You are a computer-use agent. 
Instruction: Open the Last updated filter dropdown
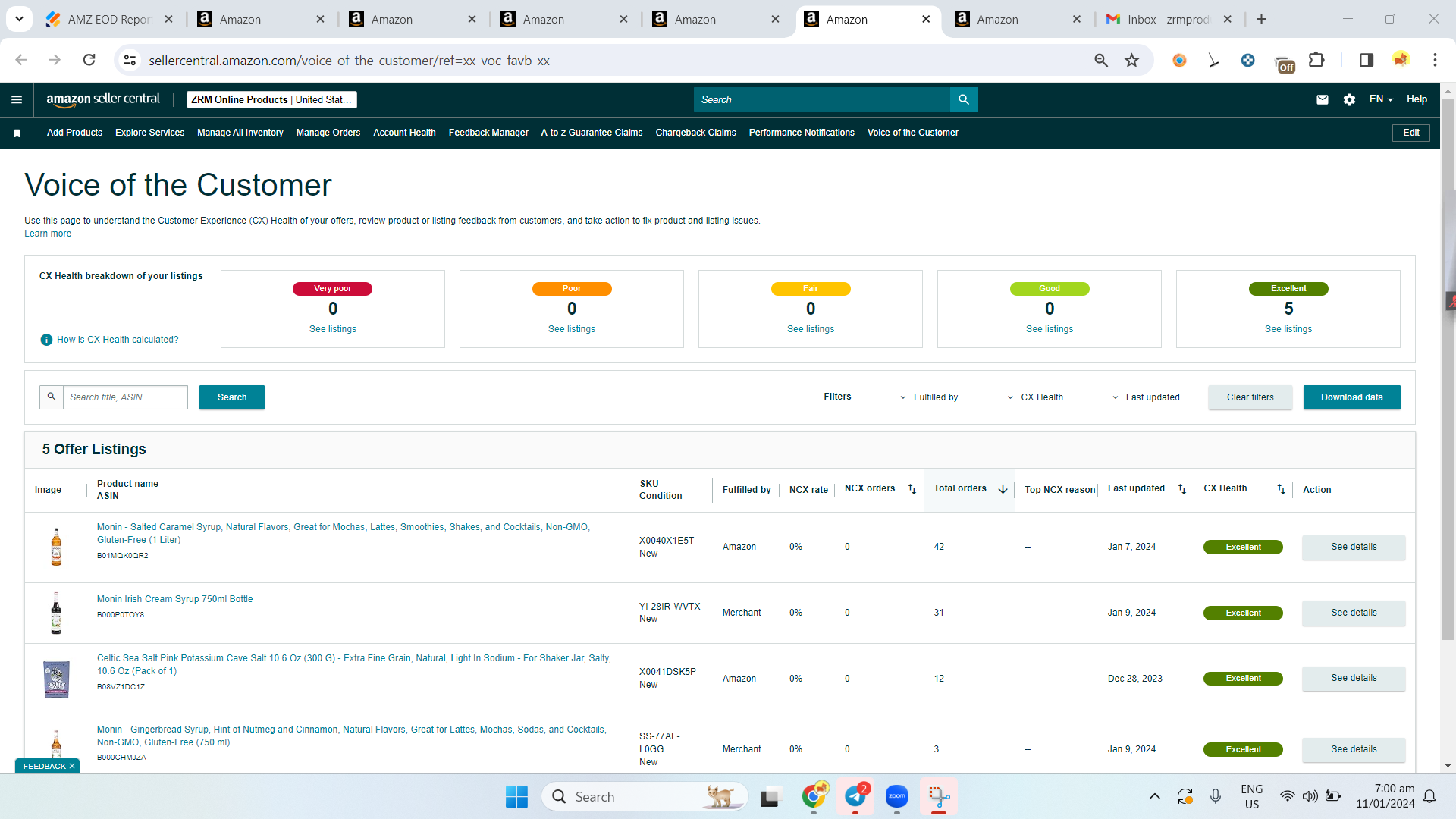pyautogui.click(x=1145, y=397)
